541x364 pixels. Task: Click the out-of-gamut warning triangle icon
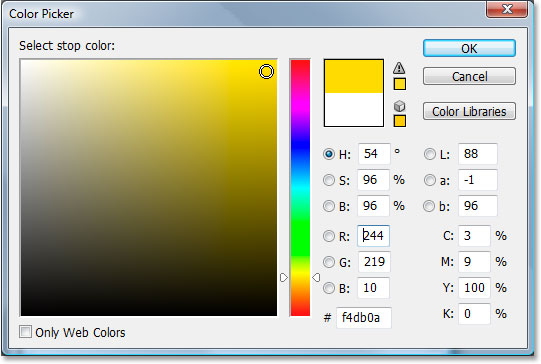(x=399, y=68)
